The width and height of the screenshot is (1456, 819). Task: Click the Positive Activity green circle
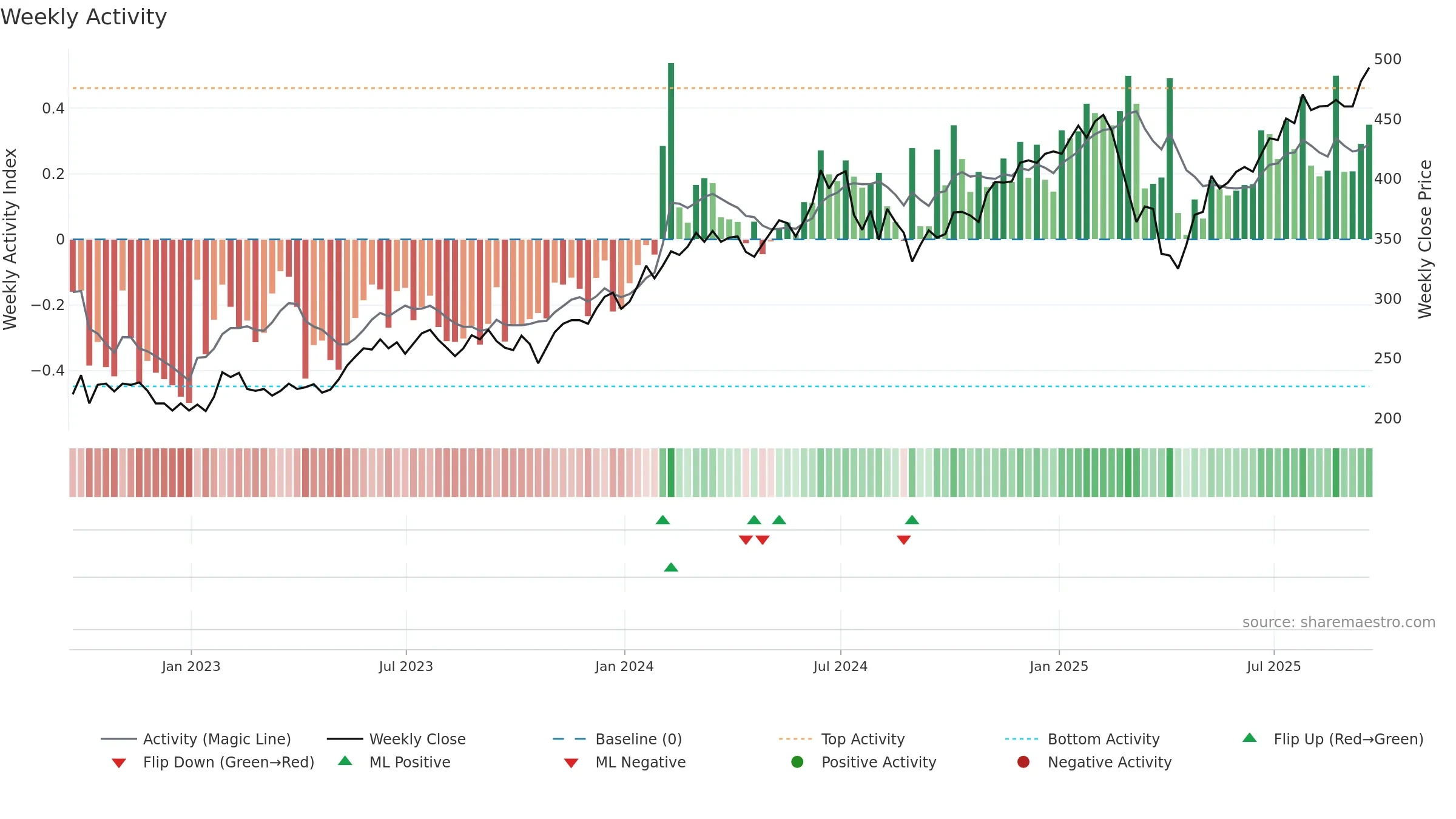pyautogui.click(x=797, y=762)
